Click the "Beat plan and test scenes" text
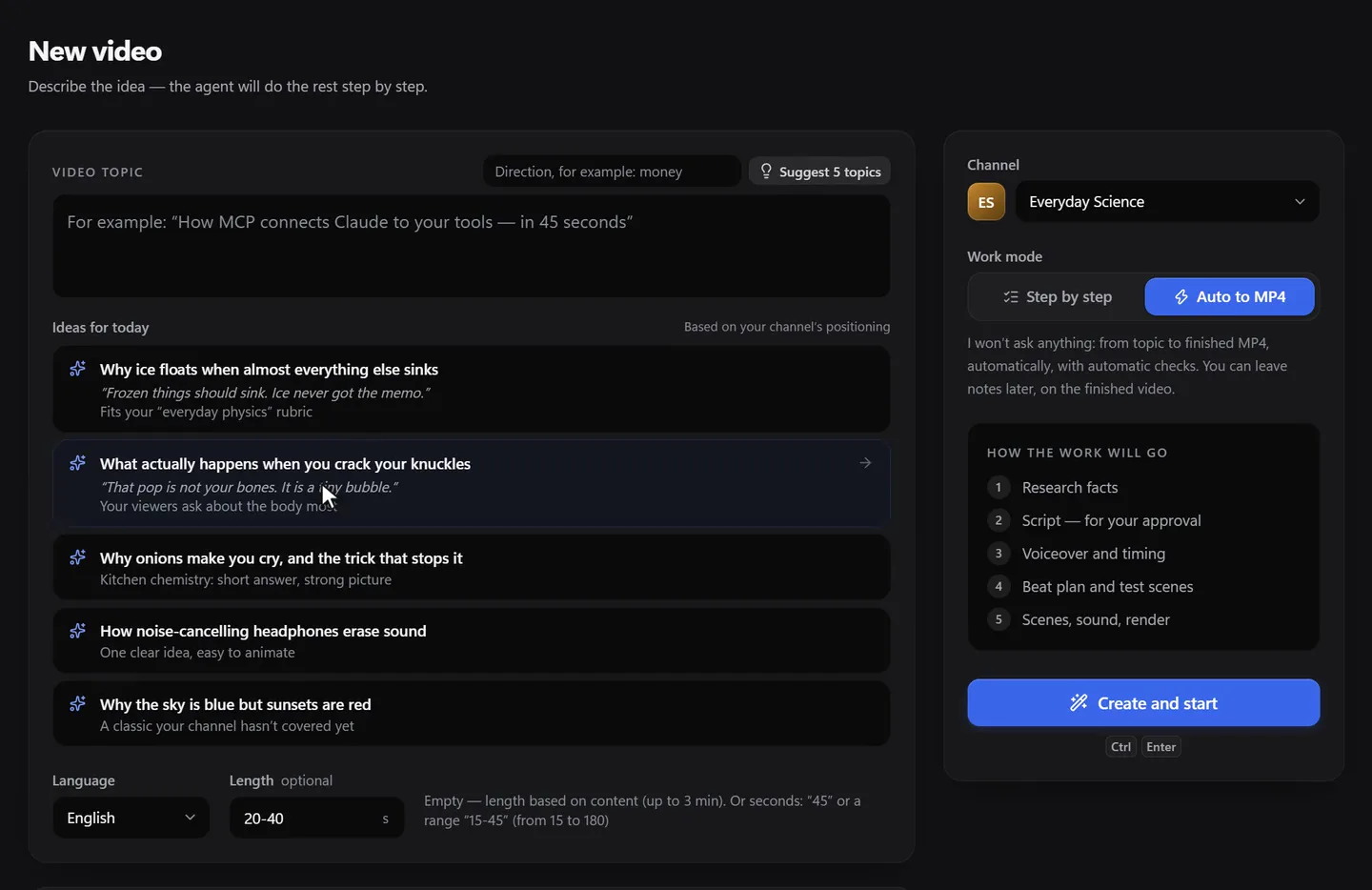Viewport: 1372px width, 890px height. click(x=1108, y=587)
